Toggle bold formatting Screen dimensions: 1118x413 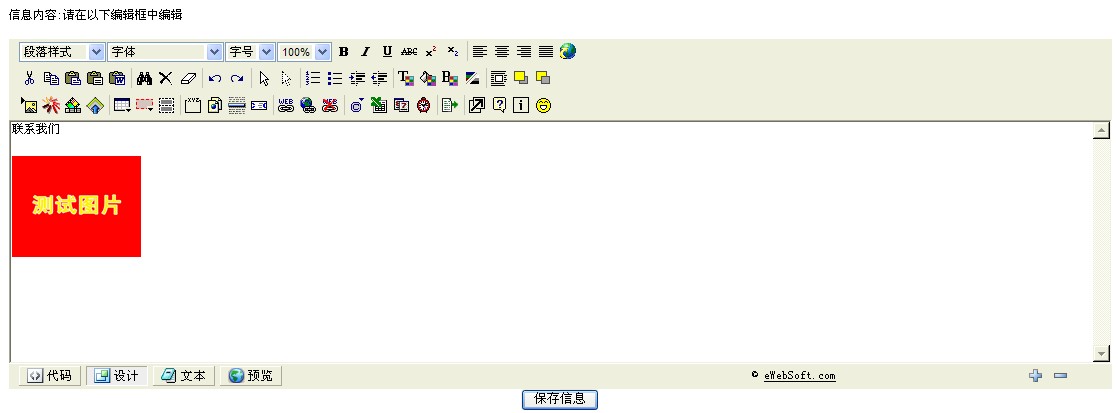pyautogui.click(x=344, y=51)
